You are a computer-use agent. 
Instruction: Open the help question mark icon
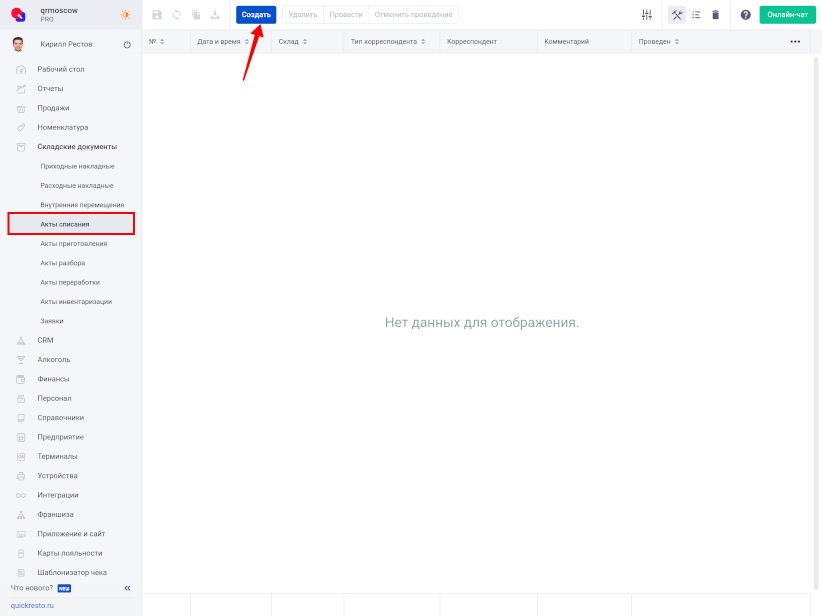click(x=745, y=15)
